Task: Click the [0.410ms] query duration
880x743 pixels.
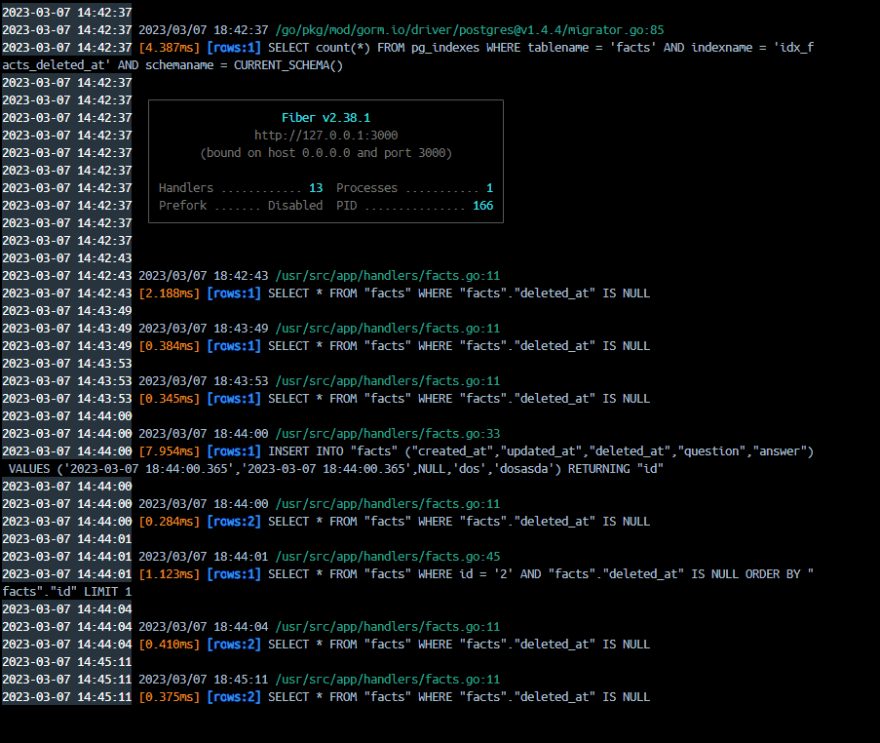Action: (x=169, y=644)
